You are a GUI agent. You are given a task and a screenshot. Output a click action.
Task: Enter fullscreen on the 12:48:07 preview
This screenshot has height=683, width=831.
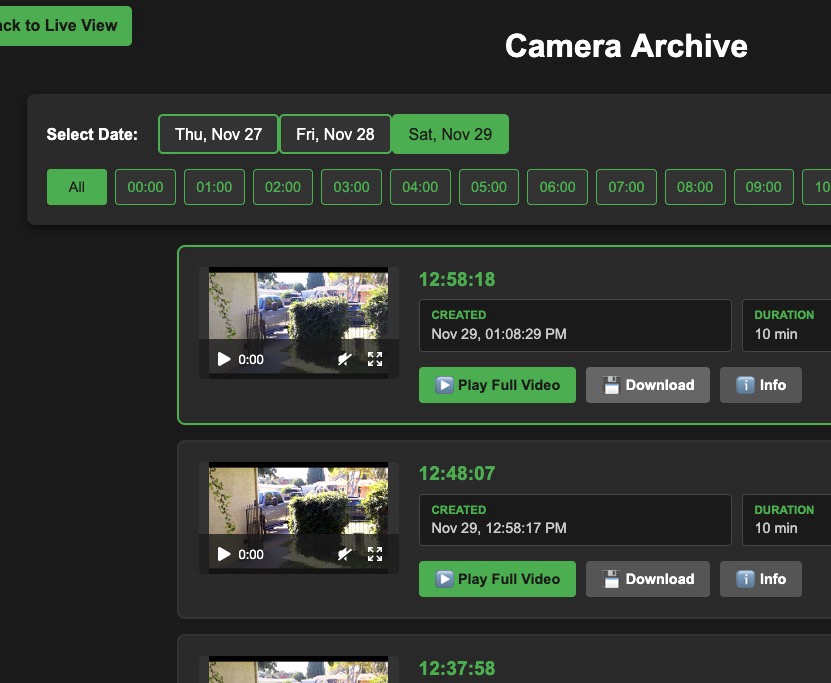pyautogui.click(x=375, y=554)
